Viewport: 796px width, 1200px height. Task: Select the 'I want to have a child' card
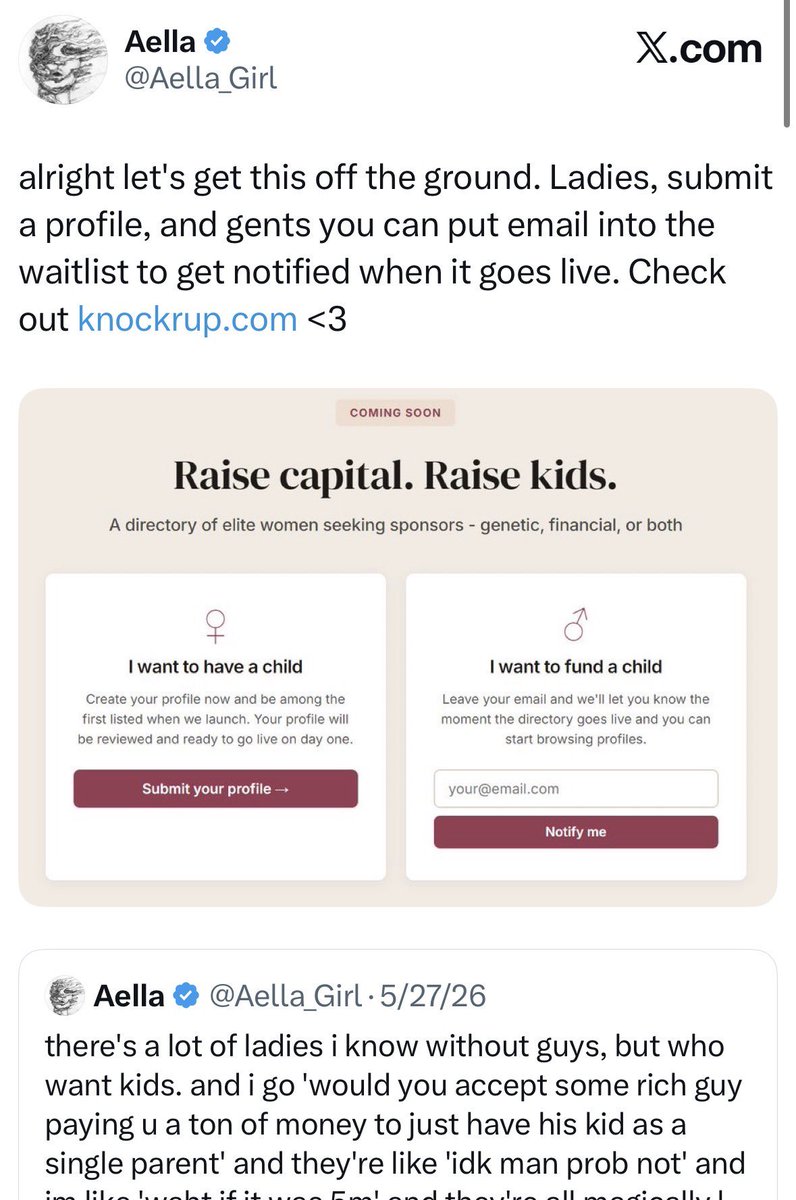click(215, 727)
